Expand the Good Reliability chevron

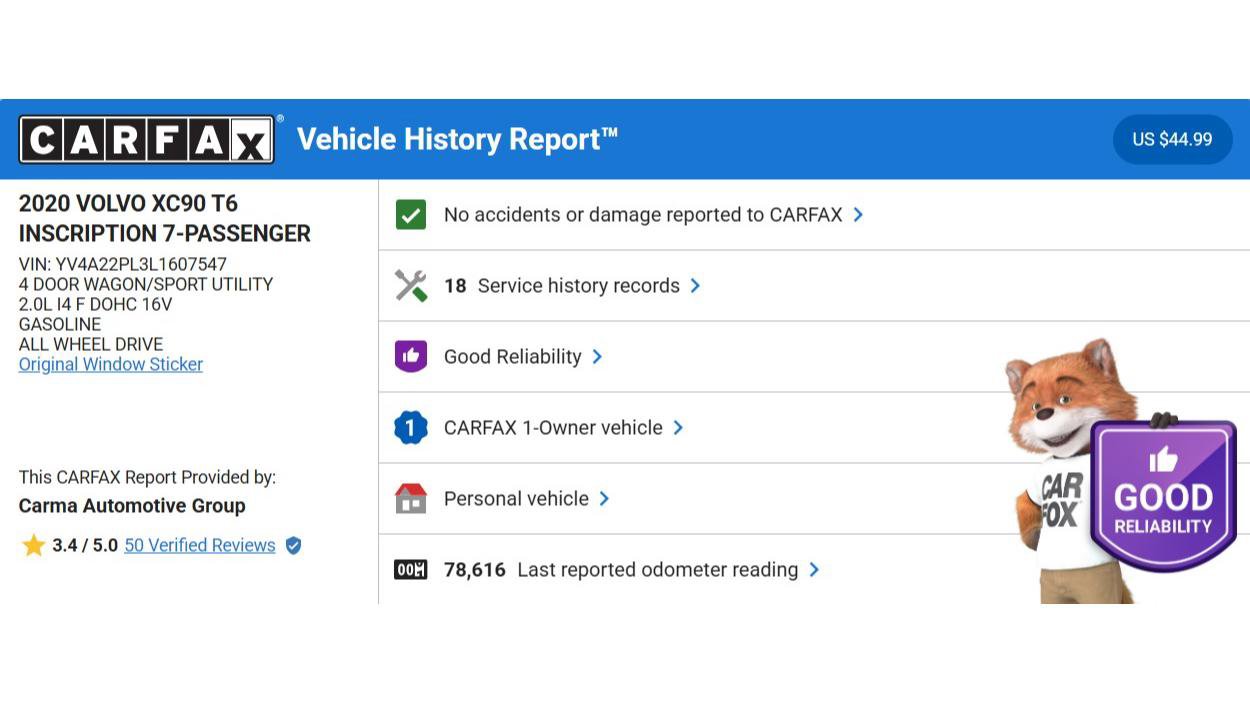point(597,357)
